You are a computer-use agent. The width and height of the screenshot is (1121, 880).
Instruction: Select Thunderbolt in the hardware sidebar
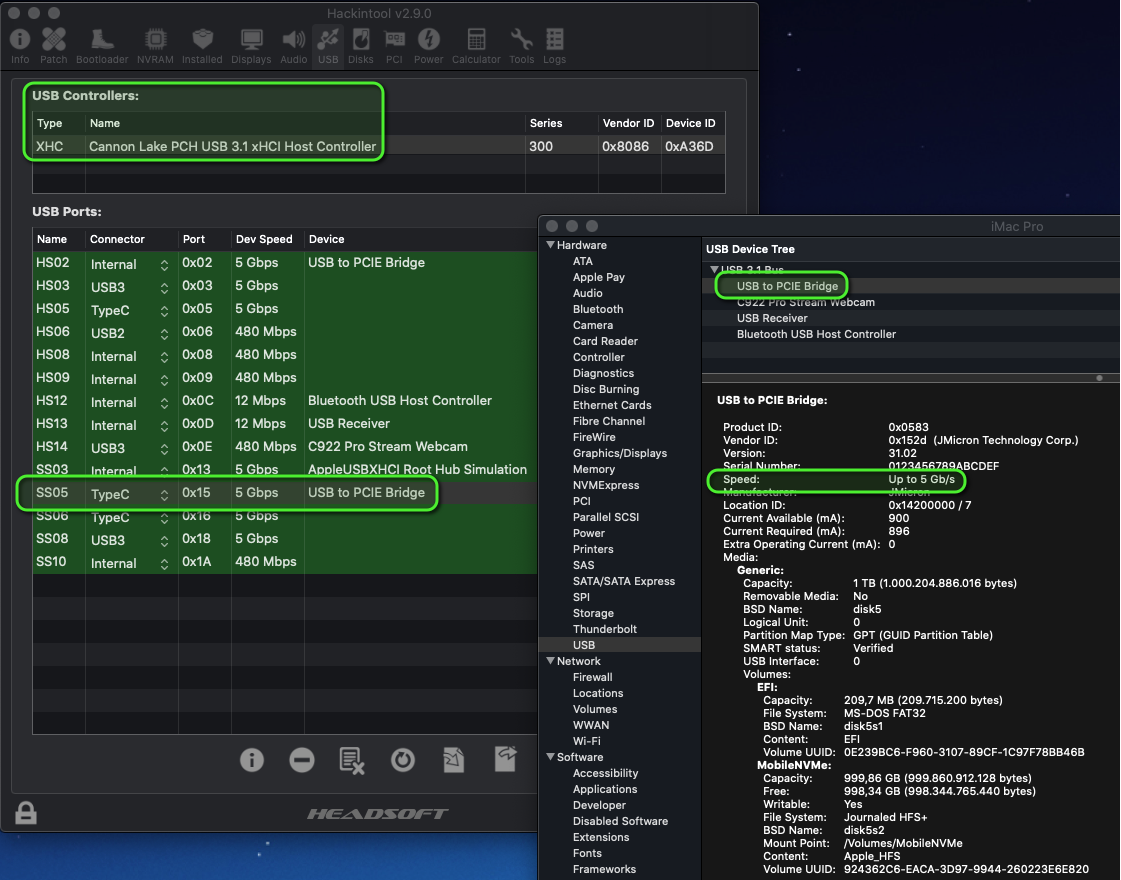point(605,629)
